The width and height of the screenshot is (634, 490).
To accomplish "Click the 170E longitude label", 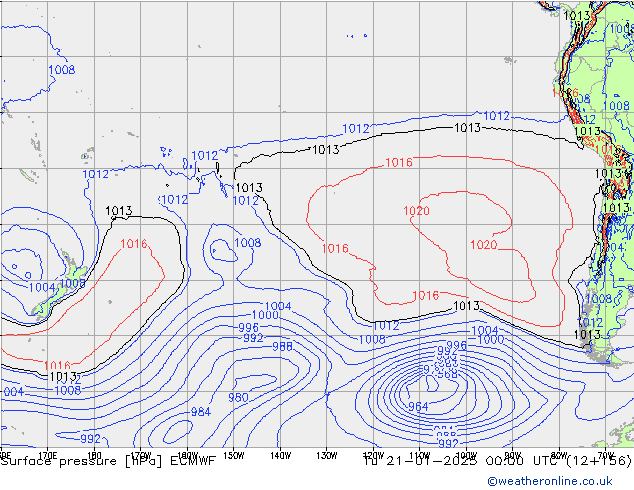I will [x=48, y=455].
